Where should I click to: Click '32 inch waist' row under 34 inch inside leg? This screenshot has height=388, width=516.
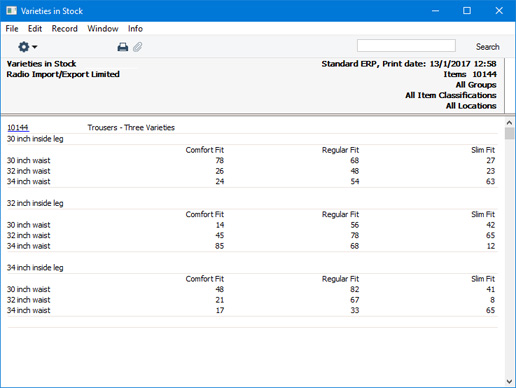click(29, 300)
